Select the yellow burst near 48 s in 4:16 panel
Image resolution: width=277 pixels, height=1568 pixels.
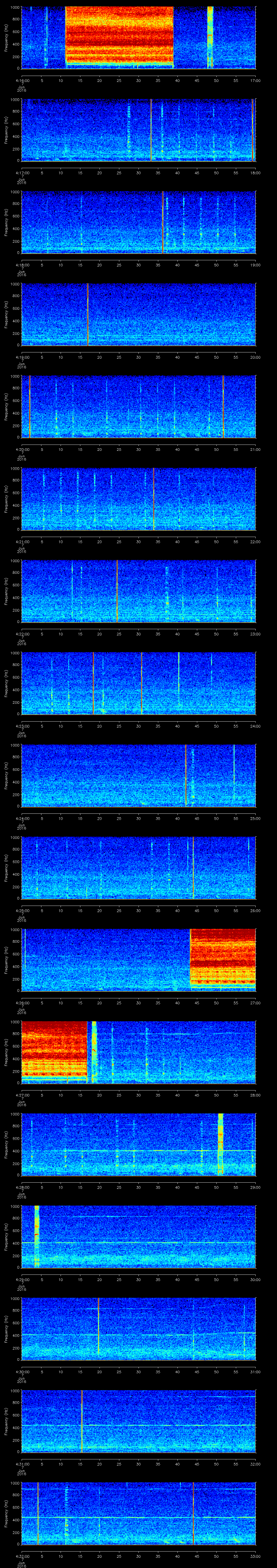click(x=210, y=37)
